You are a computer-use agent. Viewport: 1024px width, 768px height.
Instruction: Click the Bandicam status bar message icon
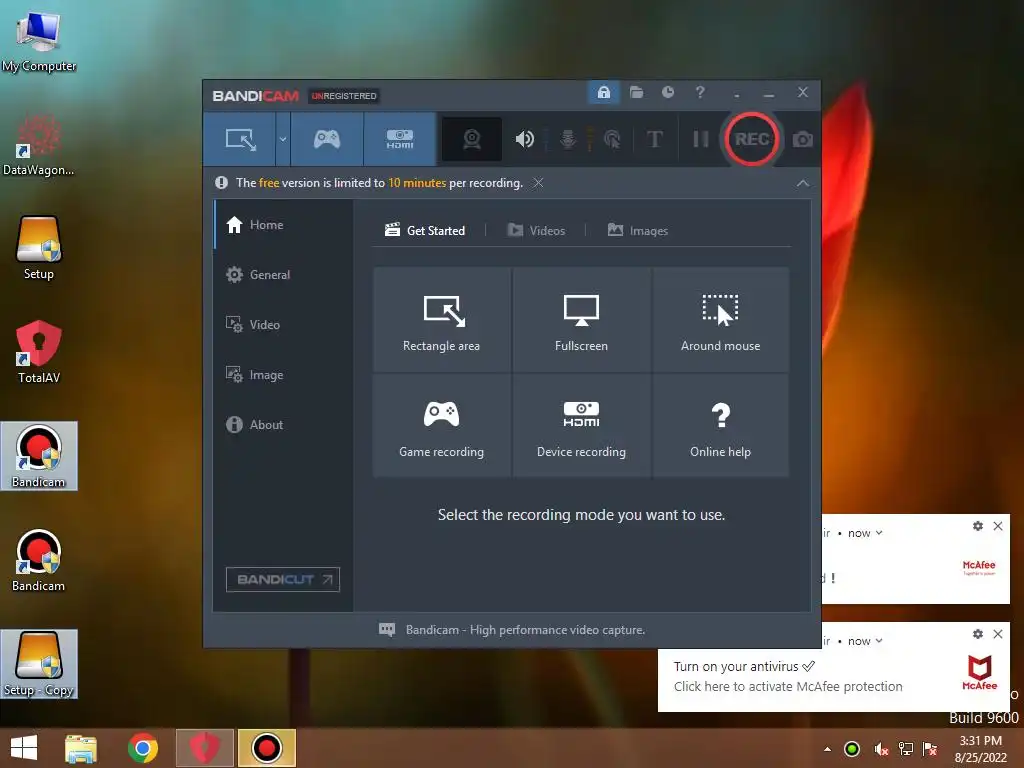click(x=387, y=630)
